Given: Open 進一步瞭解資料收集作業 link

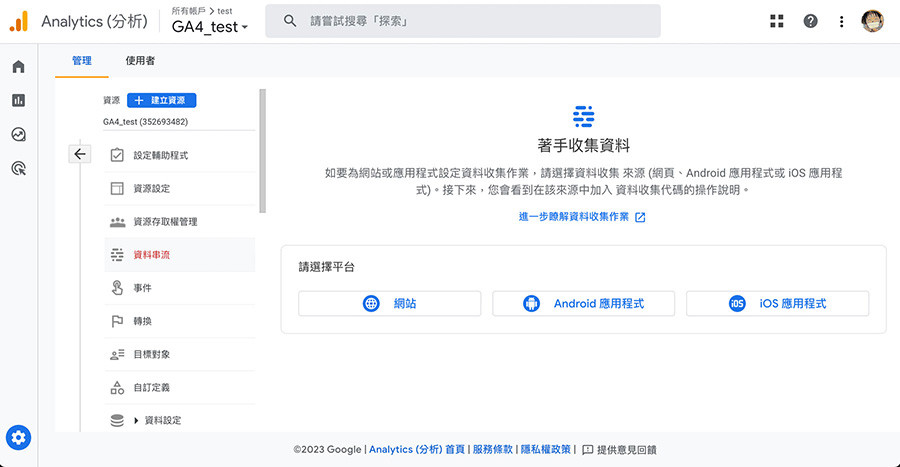Looking at the screenshot, I should (582, 217).
